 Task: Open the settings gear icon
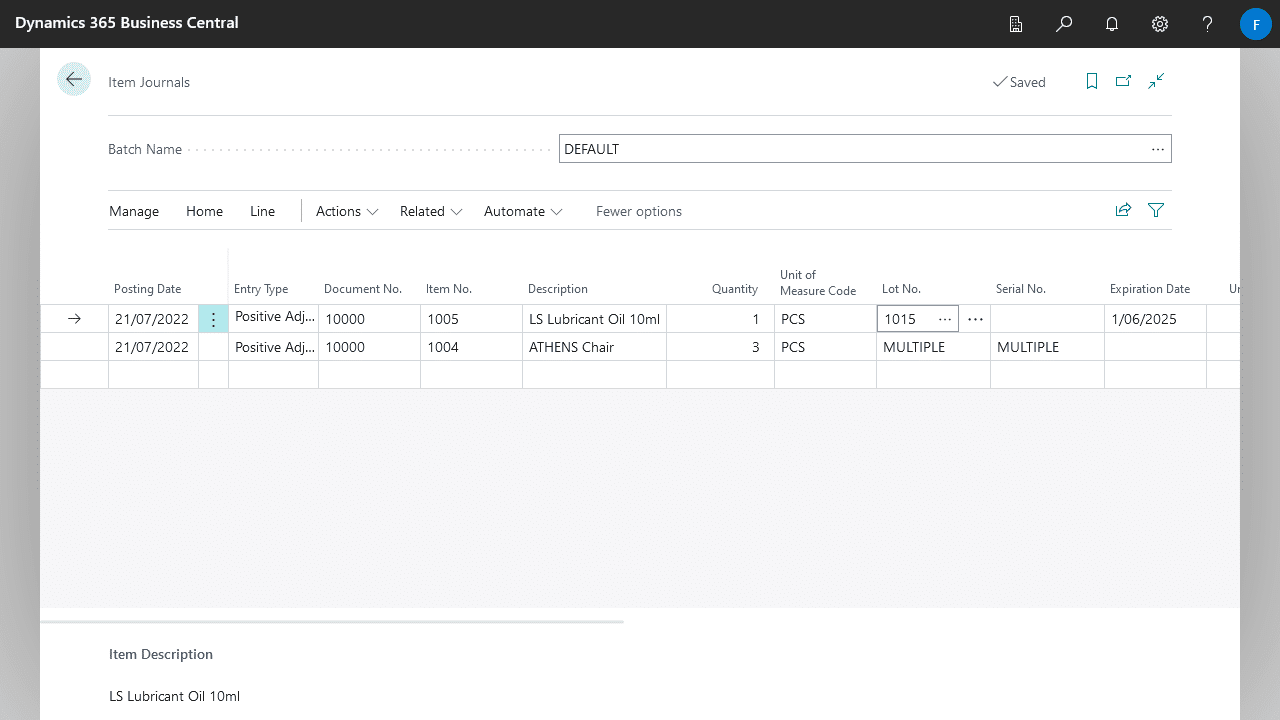pyautogui.click(x=1160, y=24)
